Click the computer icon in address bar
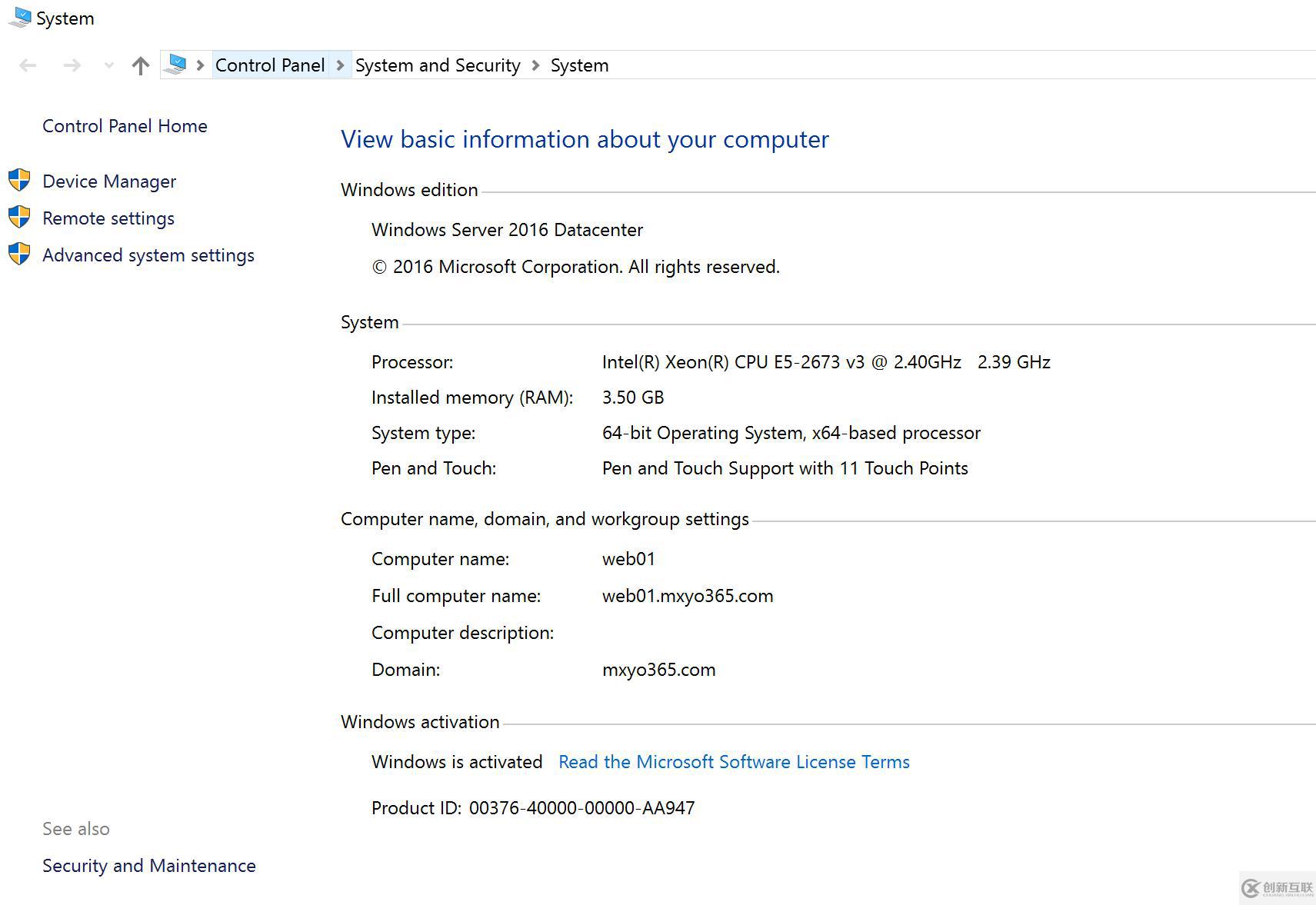The width and height of the screenshot is (1316, 905). pyautogui.click(x=175, y=65)
